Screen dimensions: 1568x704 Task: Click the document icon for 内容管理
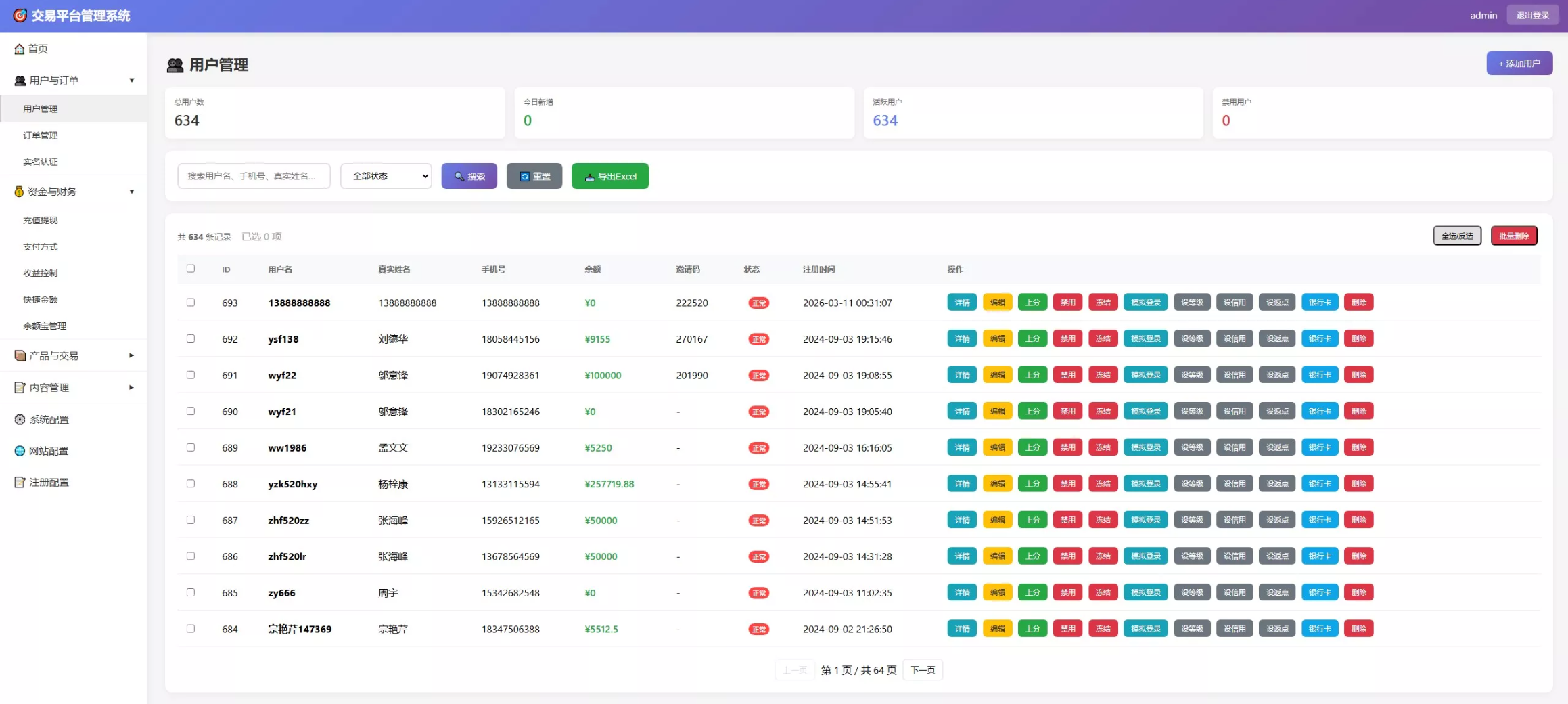pyautogui.click(x=20, y=387)
